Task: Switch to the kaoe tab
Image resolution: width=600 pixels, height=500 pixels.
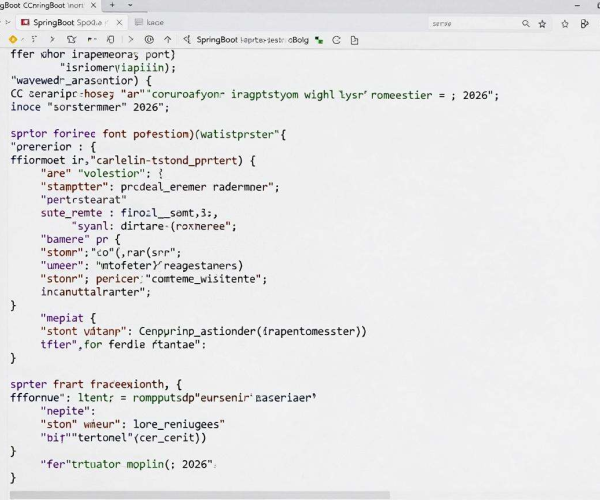Action: click(x=150, y=23)
